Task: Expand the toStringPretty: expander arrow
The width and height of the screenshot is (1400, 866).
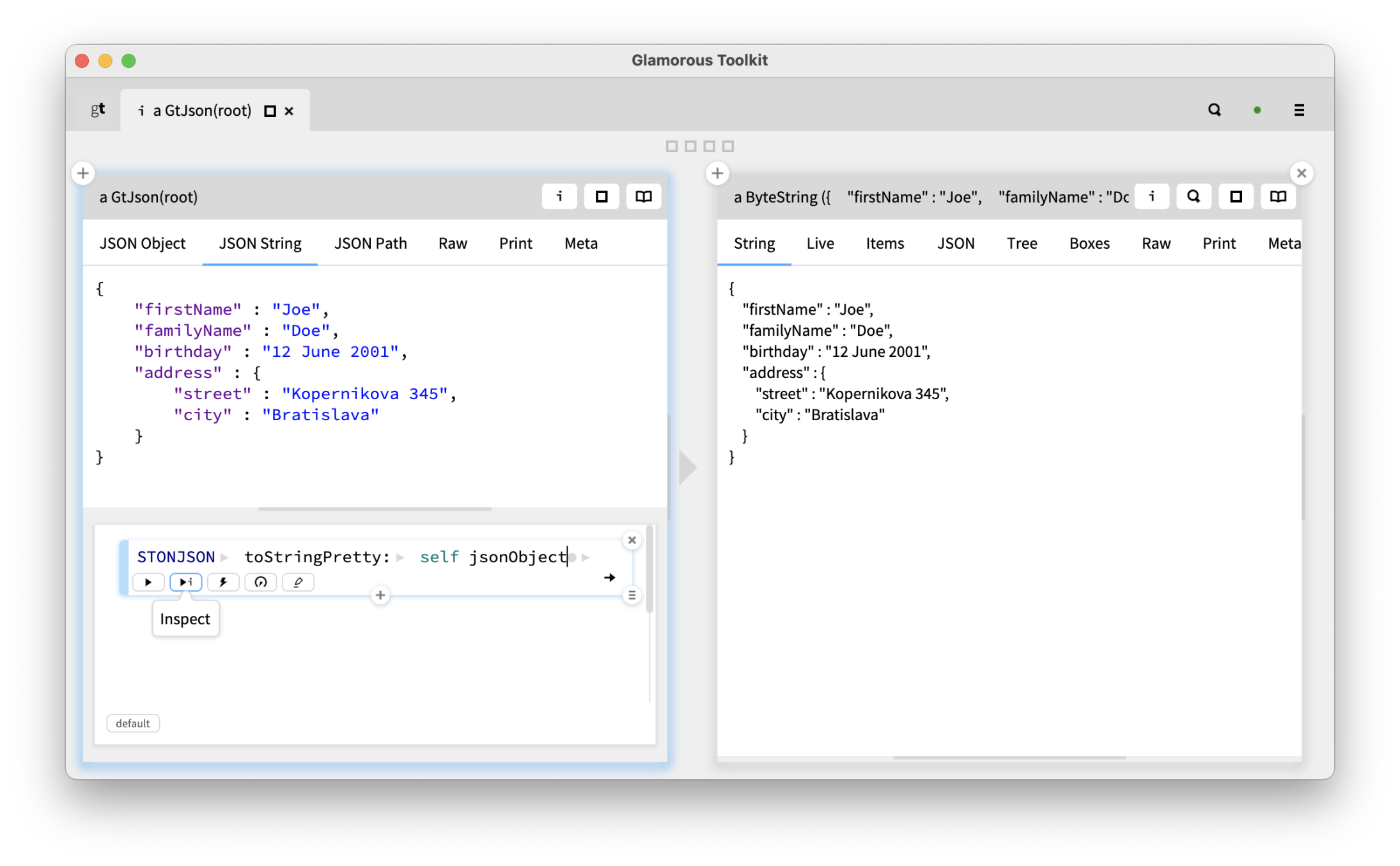Action: pyautogui.click(x=400, y=558)
